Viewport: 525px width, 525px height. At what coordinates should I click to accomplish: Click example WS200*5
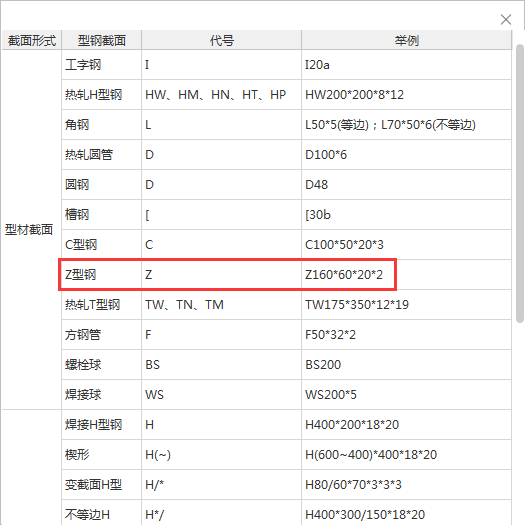331,394
